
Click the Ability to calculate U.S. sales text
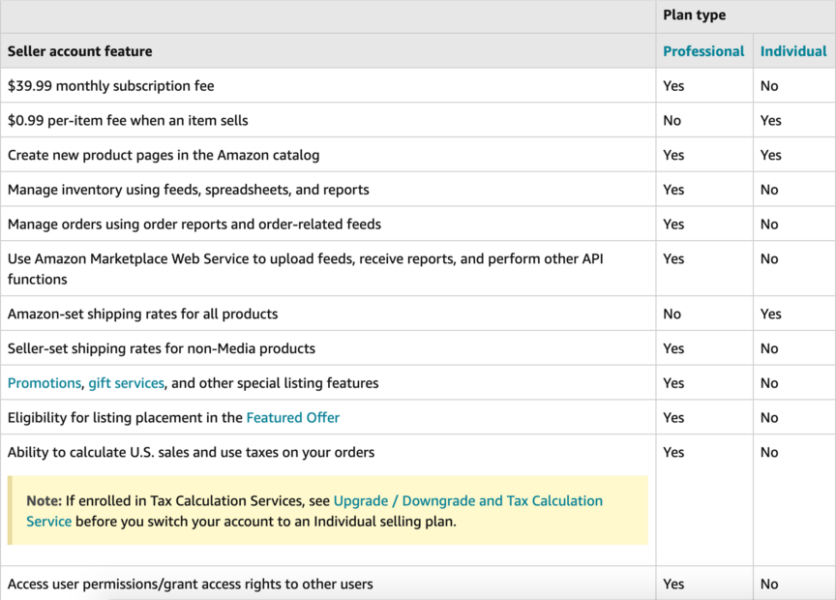click(191, 452)
